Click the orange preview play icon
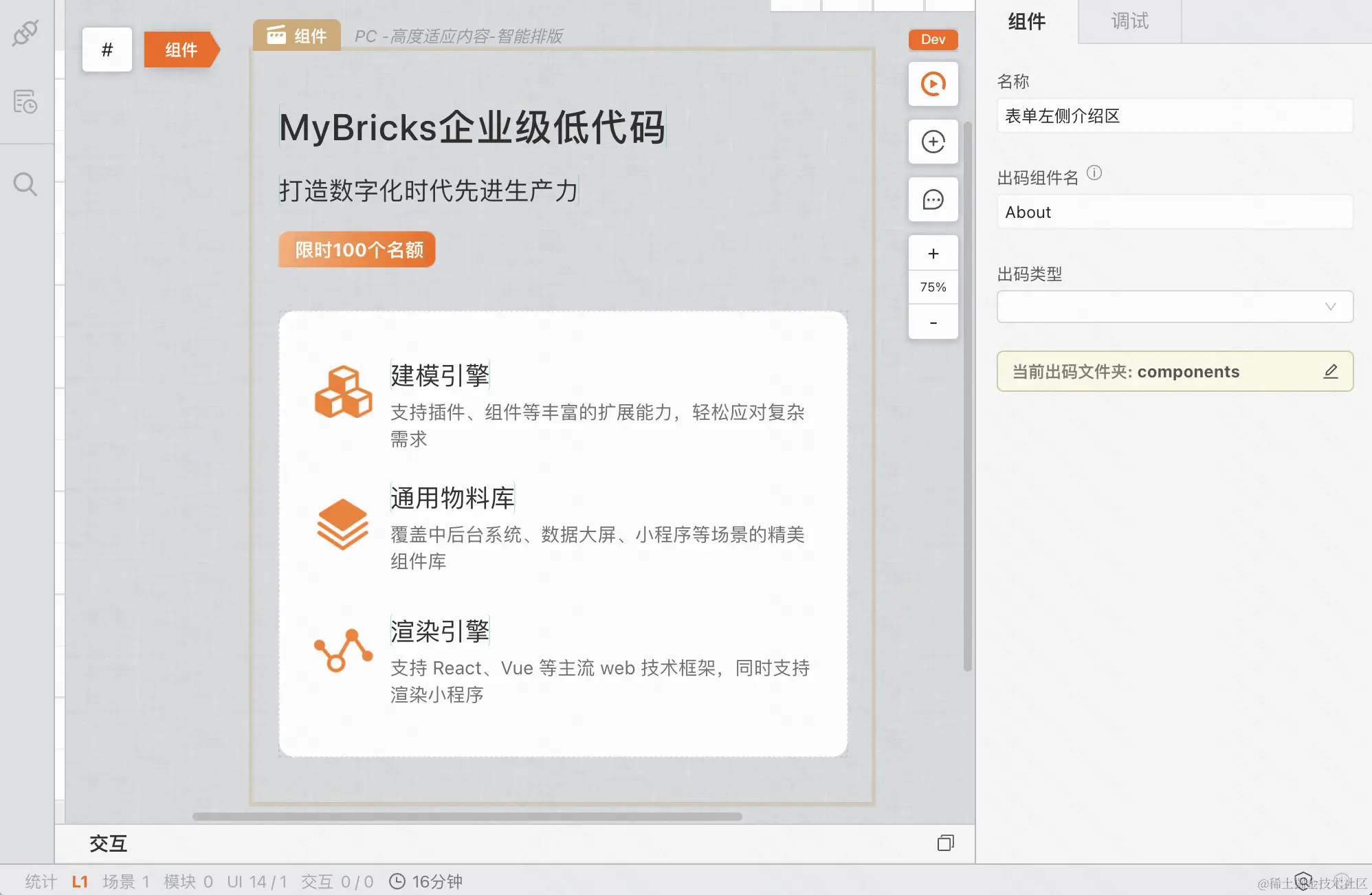This screenshot has width=1372, height=895. tap(933, 84)
